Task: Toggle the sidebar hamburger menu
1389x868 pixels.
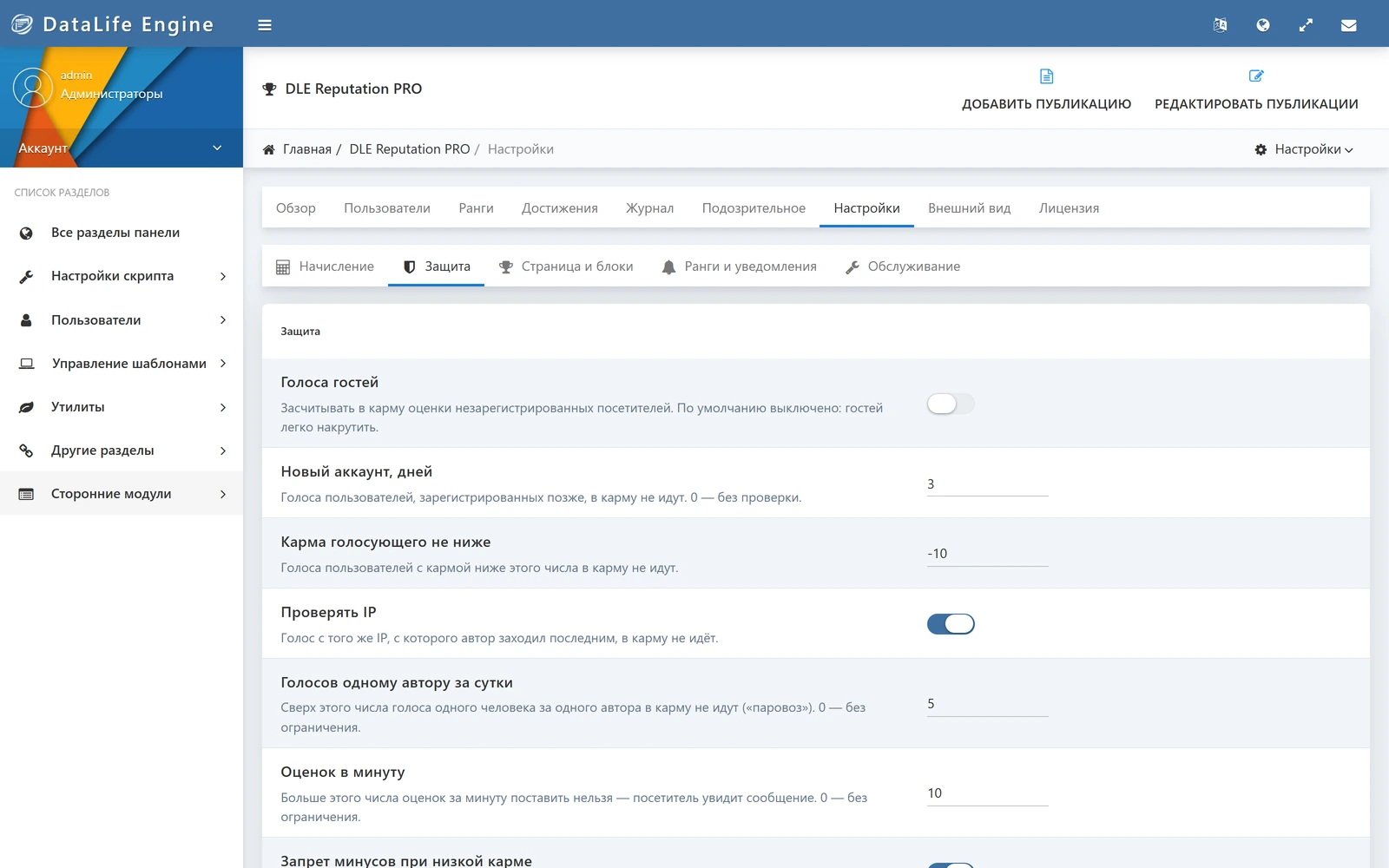Action: click(265, 25)
